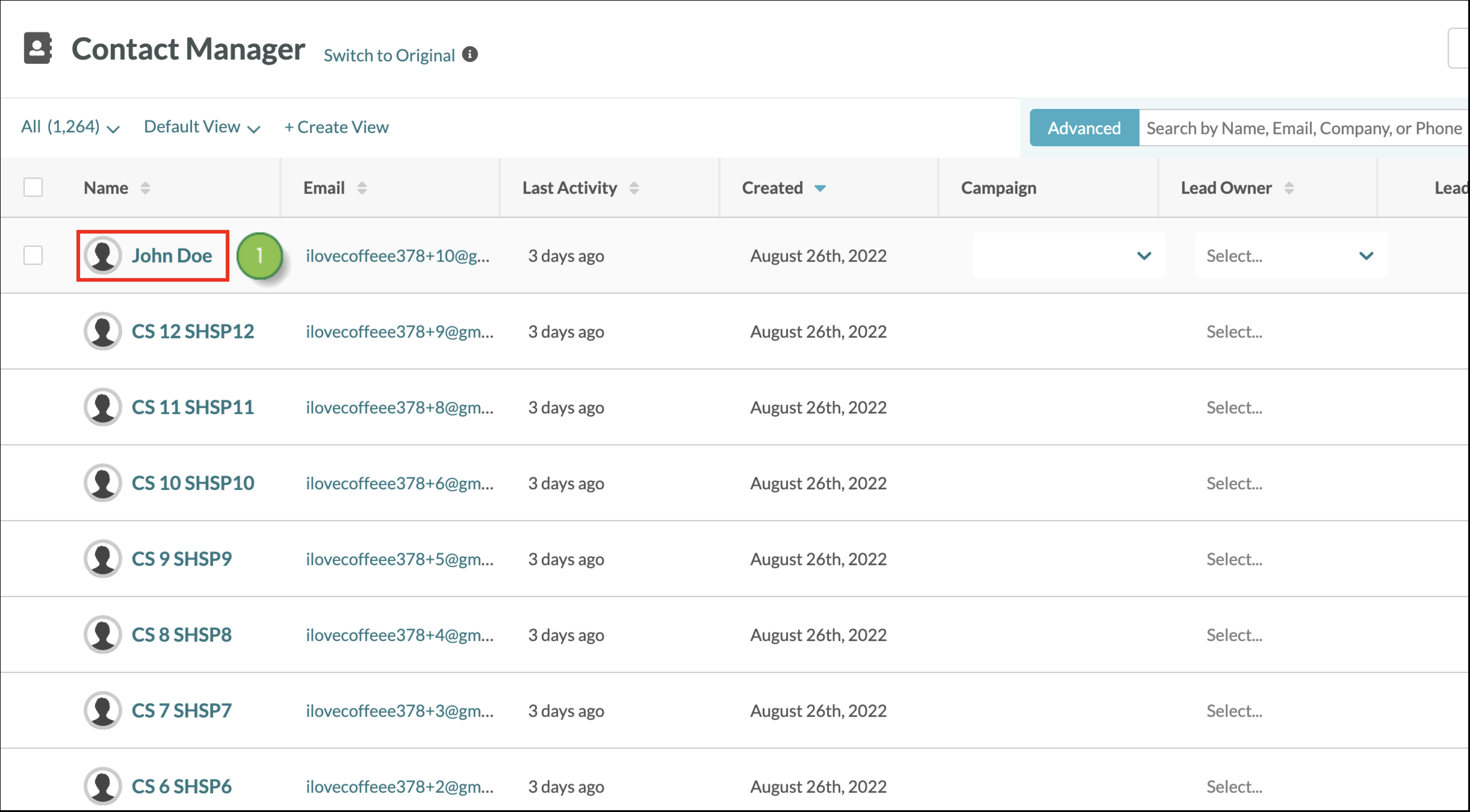Click the CS 11 SHSP11 avatar icon

(103, 408)
